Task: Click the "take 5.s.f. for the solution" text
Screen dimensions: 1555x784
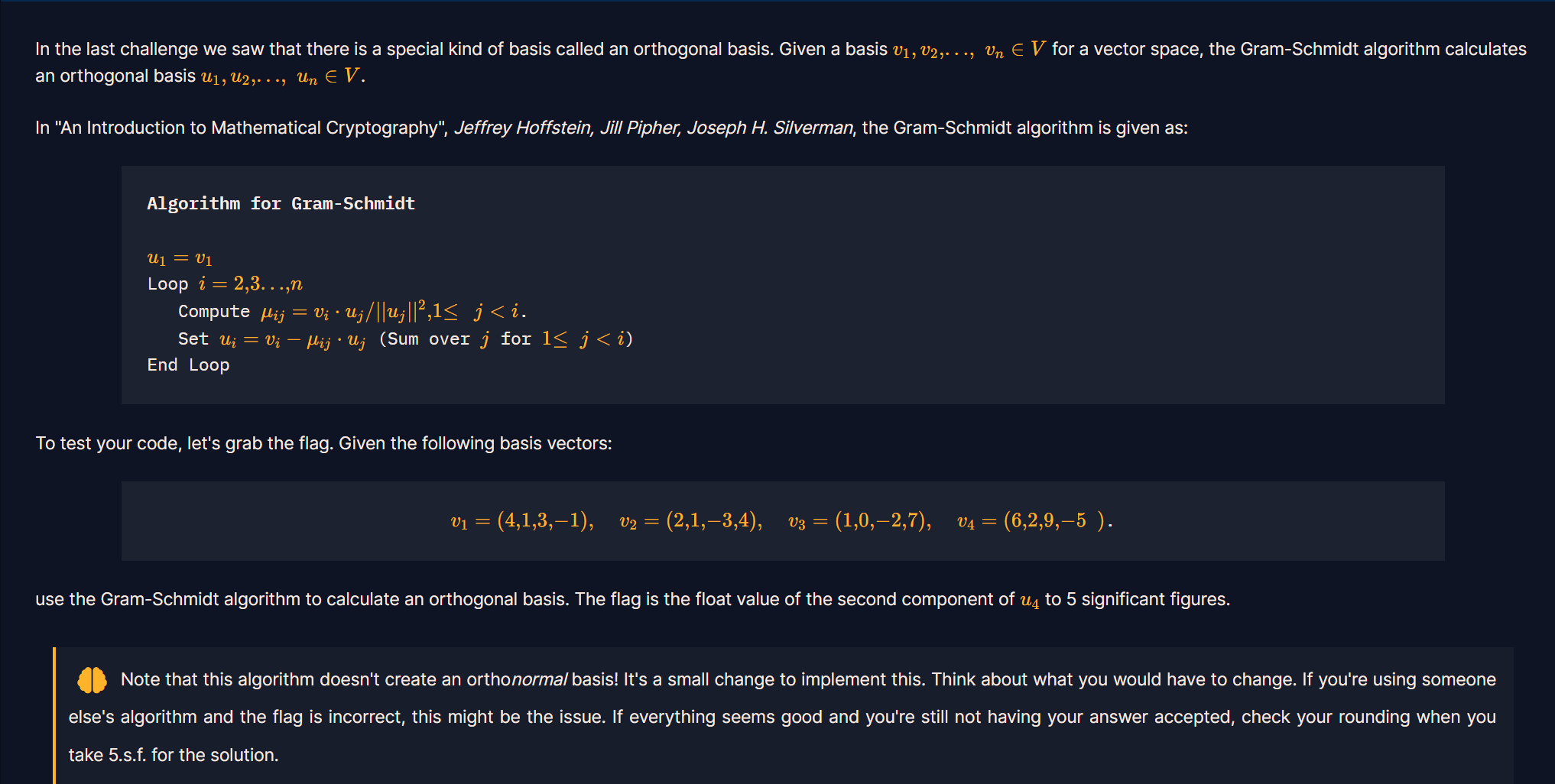Action: coord(174,755)
